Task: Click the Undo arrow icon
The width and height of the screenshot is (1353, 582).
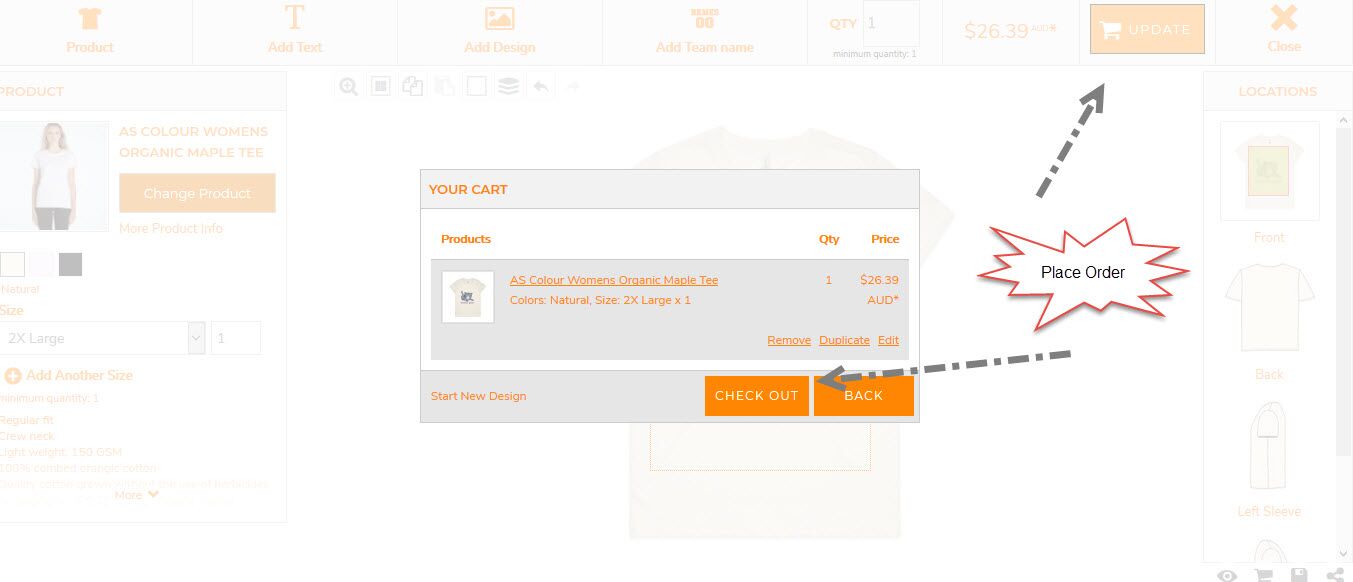Action: pyautogui.click(x=541, y=86)
